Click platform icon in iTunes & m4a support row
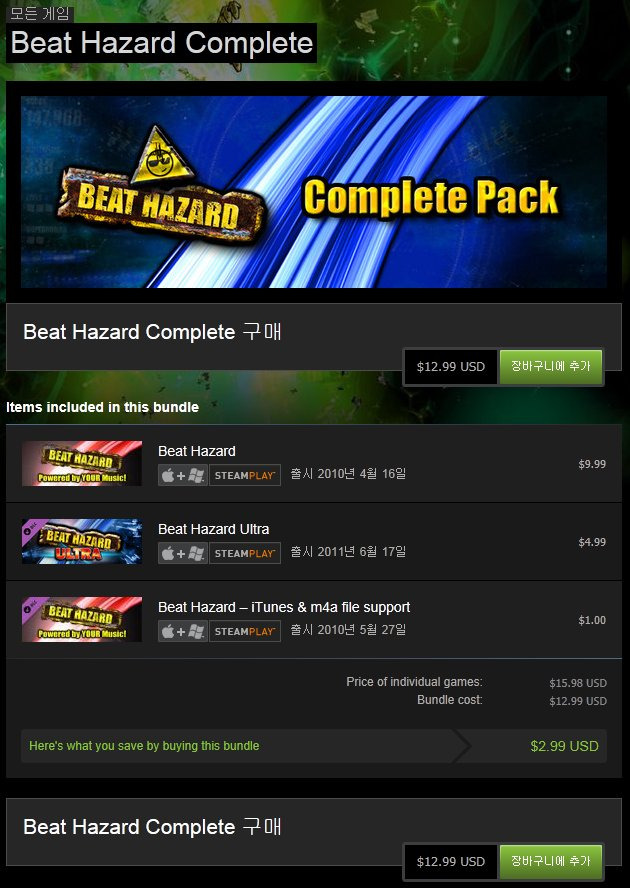The height and width of the screenshot is (888, 630). pos(182,631)
